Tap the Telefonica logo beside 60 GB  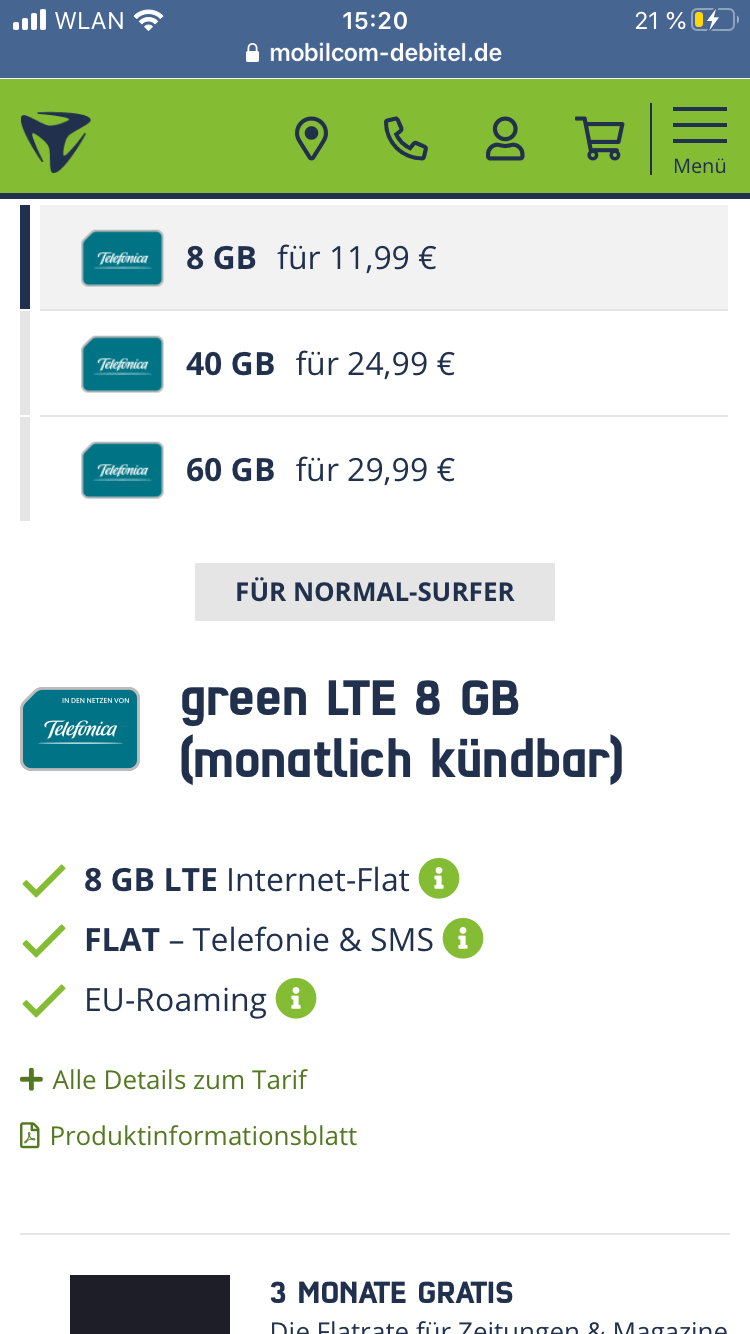click(122, 470)
